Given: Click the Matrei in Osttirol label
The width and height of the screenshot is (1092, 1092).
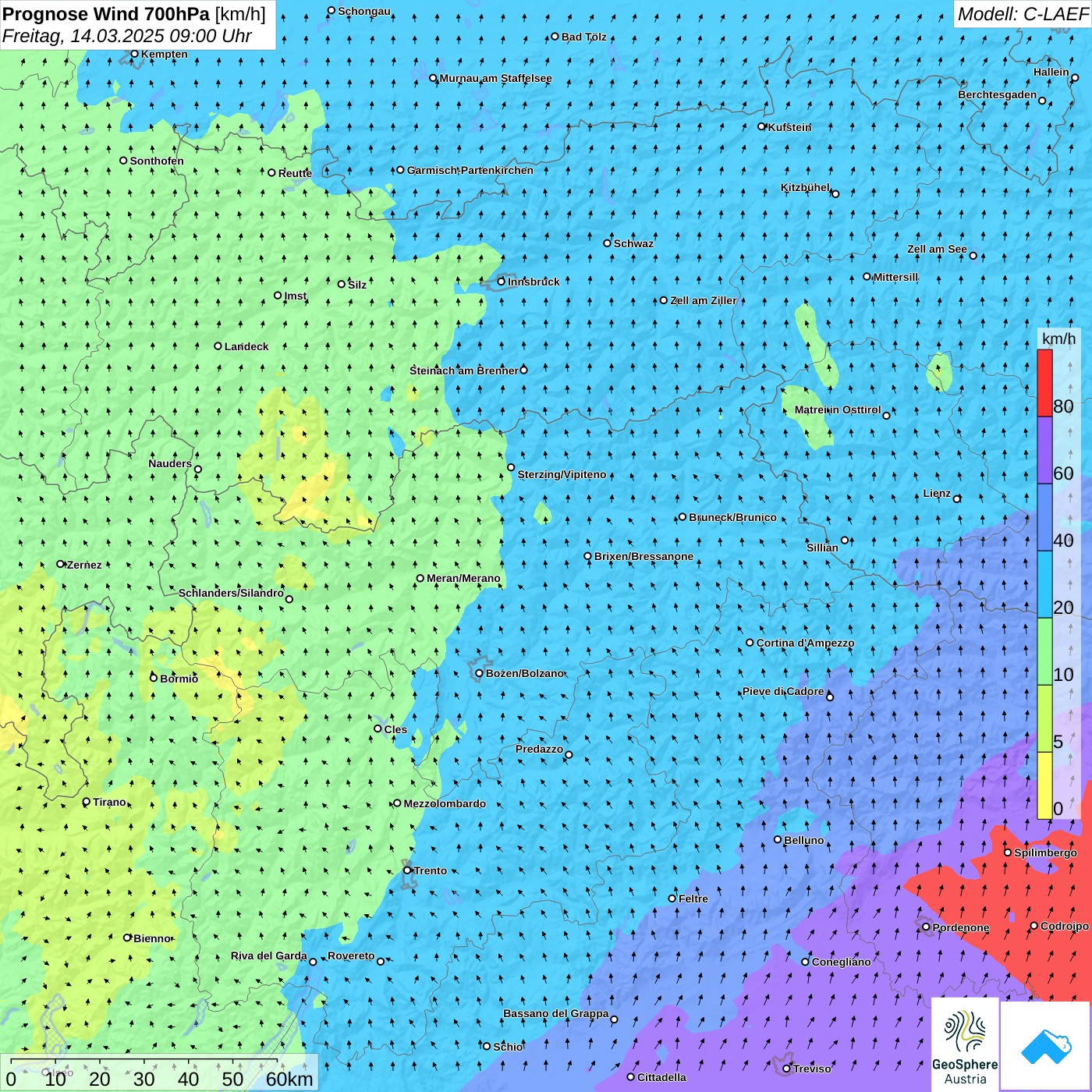Looking at the screenshot, I should coord(838,409).
